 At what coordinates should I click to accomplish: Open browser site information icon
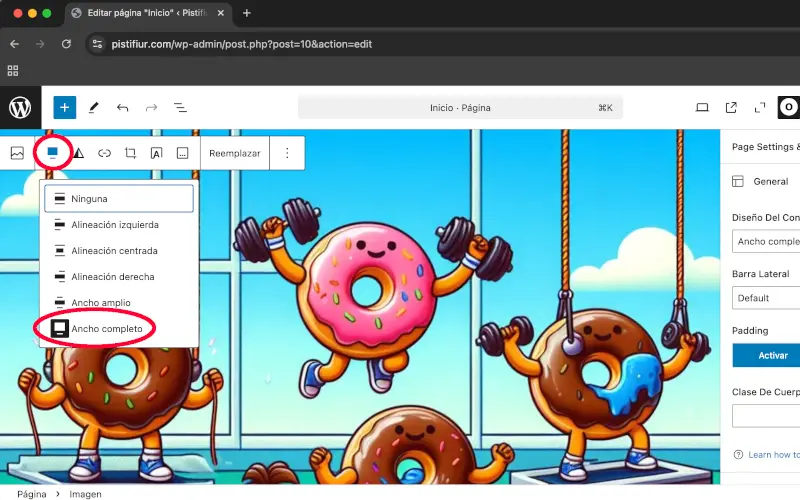97,44
